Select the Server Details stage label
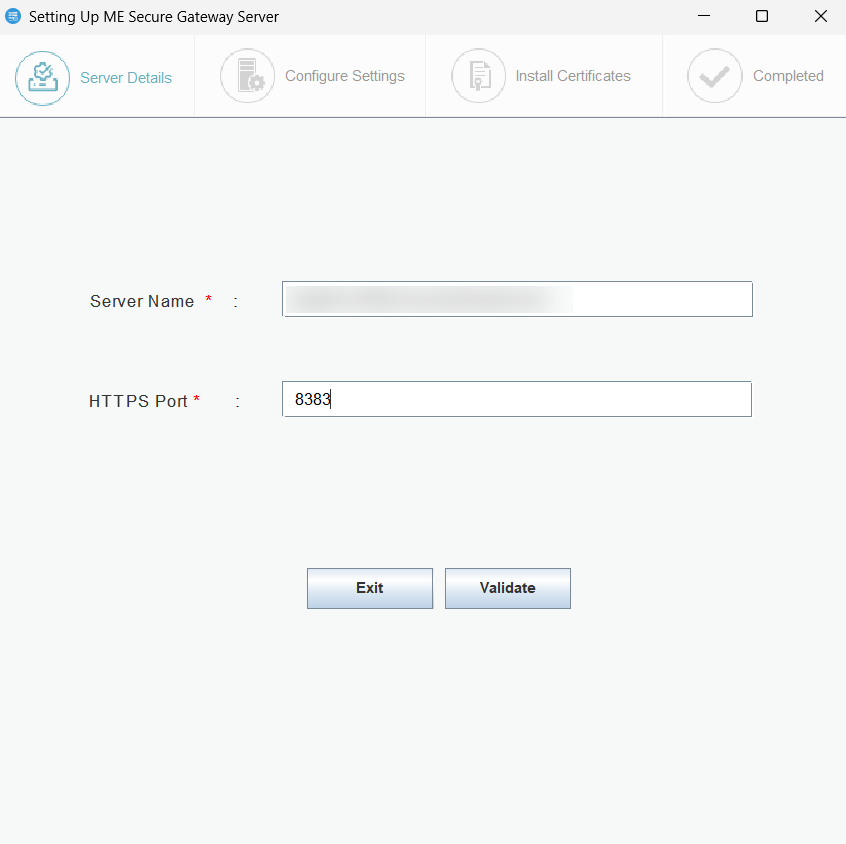 [x=126, y=77]
